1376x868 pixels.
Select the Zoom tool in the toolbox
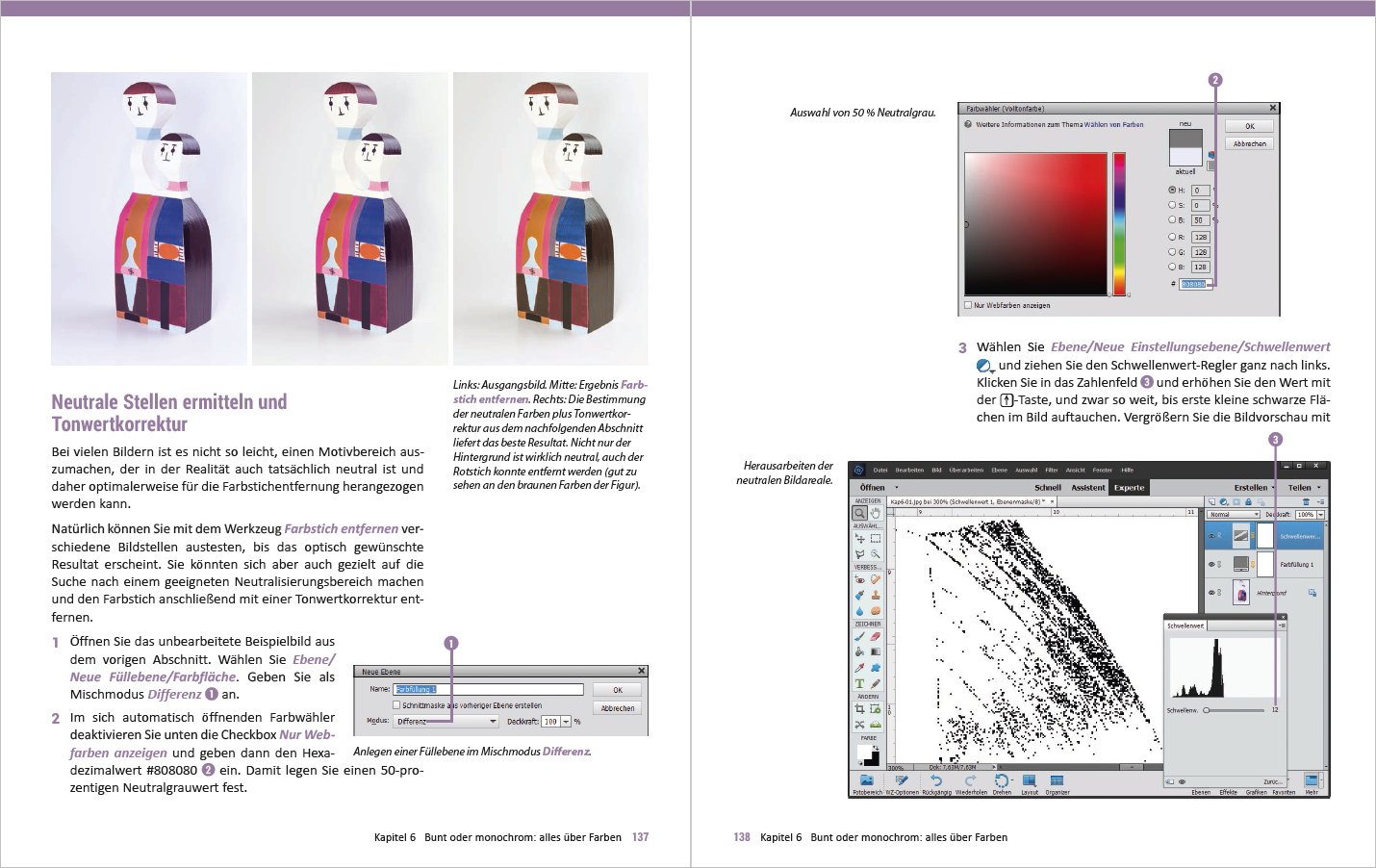point(859,514)
